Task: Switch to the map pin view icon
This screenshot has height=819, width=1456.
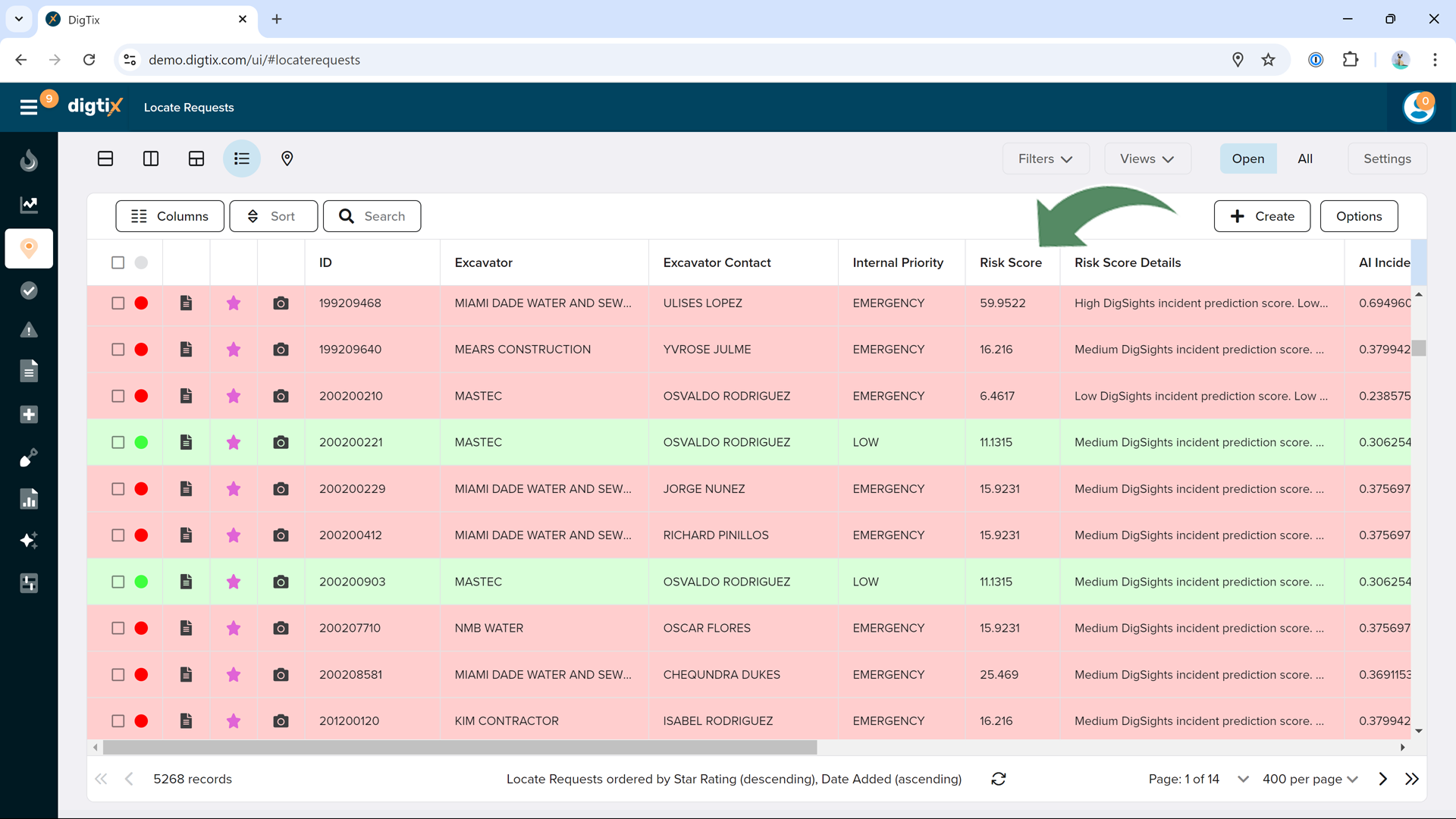Action: (x=287, y=158)
